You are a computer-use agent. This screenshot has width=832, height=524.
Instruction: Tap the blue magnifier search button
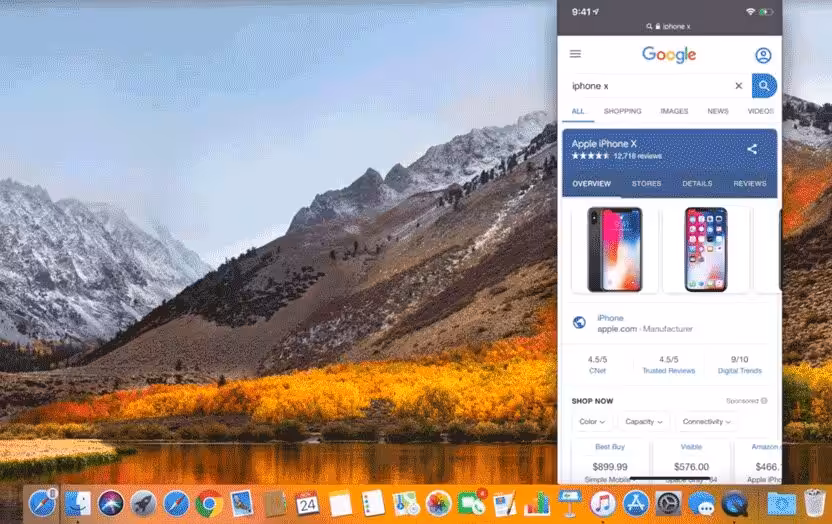(764, 86)
